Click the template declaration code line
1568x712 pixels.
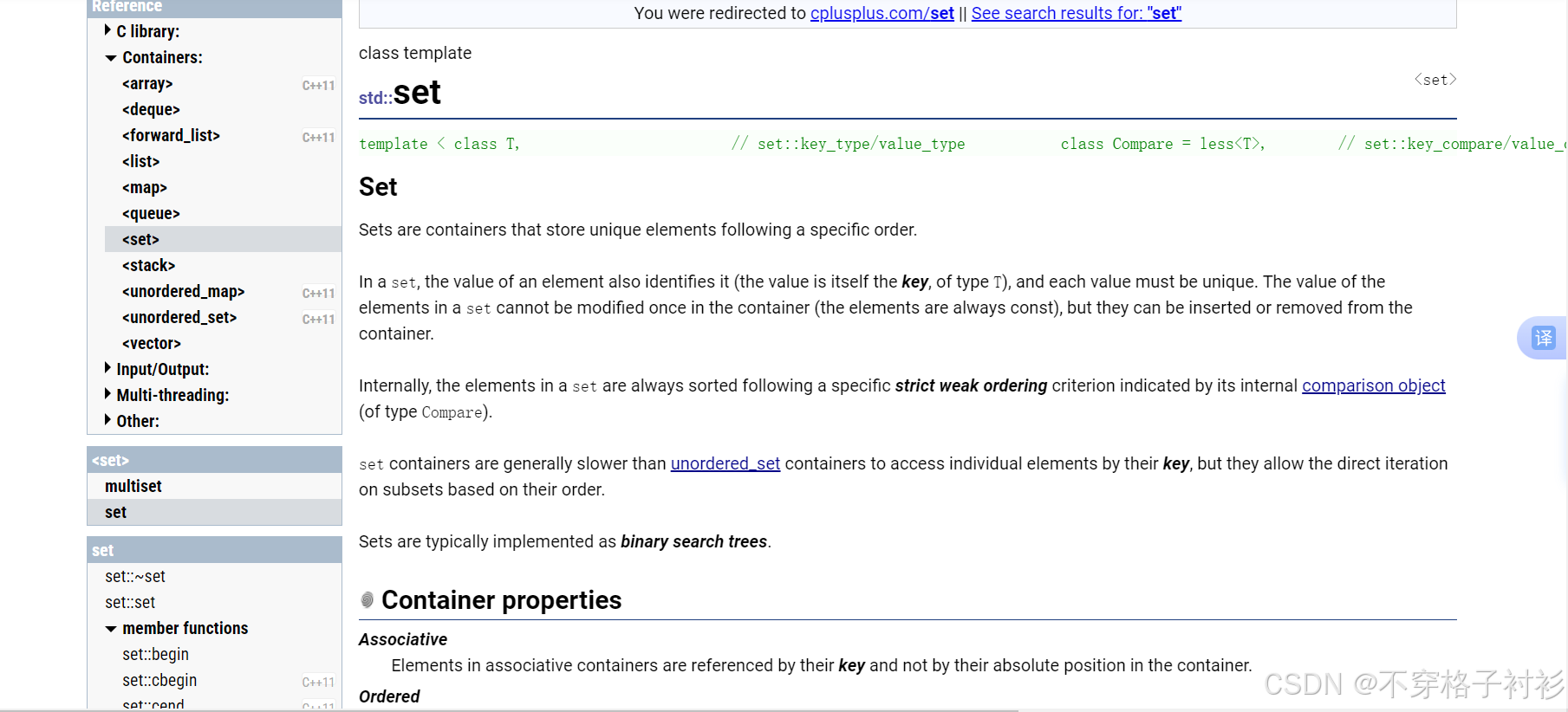[962, 144]
